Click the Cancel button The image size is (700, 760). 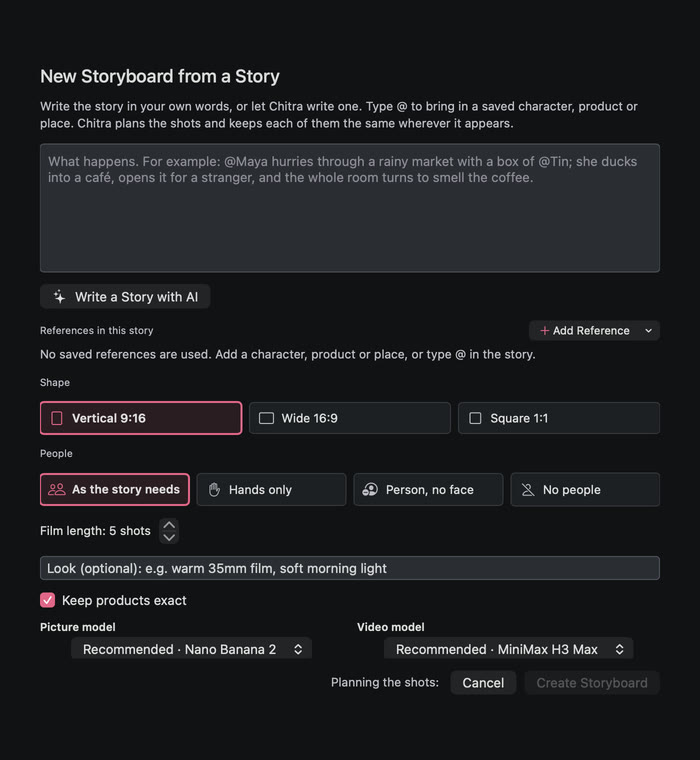483,682
